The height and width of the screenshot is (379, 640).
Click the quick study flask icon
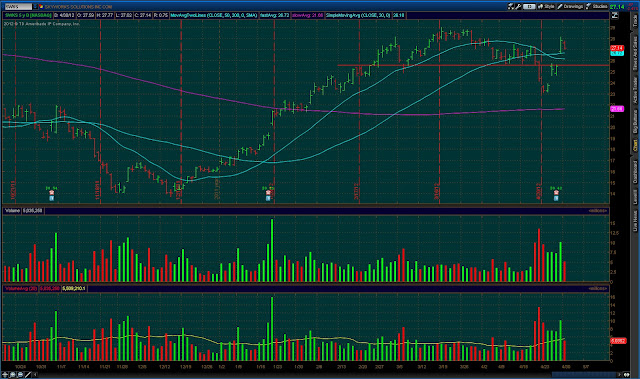[511, 7]
